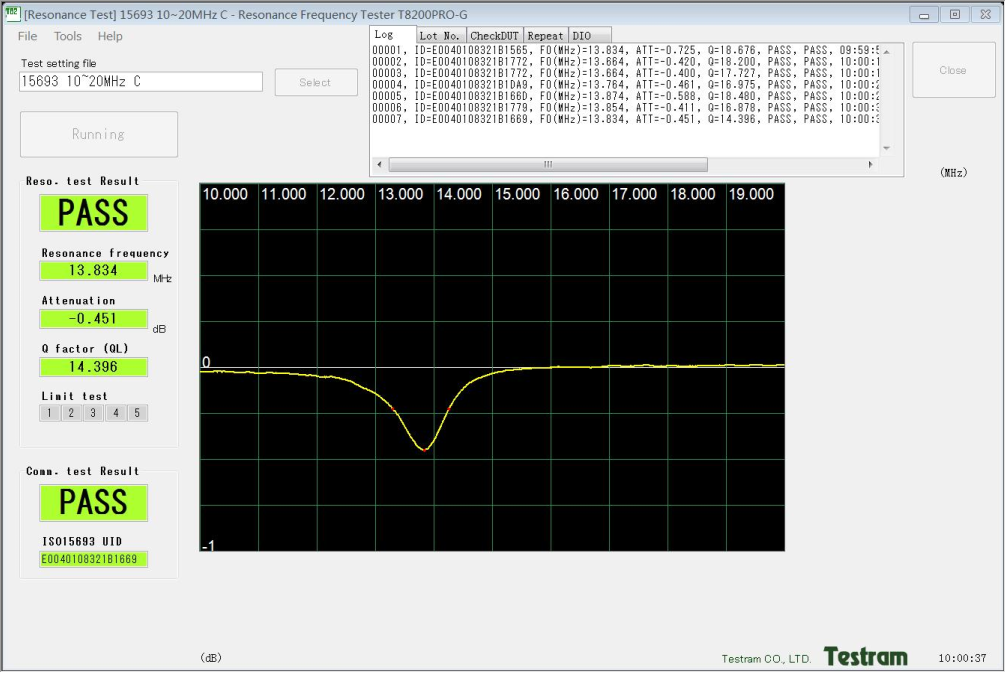Open the File menu
The height and width of the screenshot is (673, 1006).
27,36
